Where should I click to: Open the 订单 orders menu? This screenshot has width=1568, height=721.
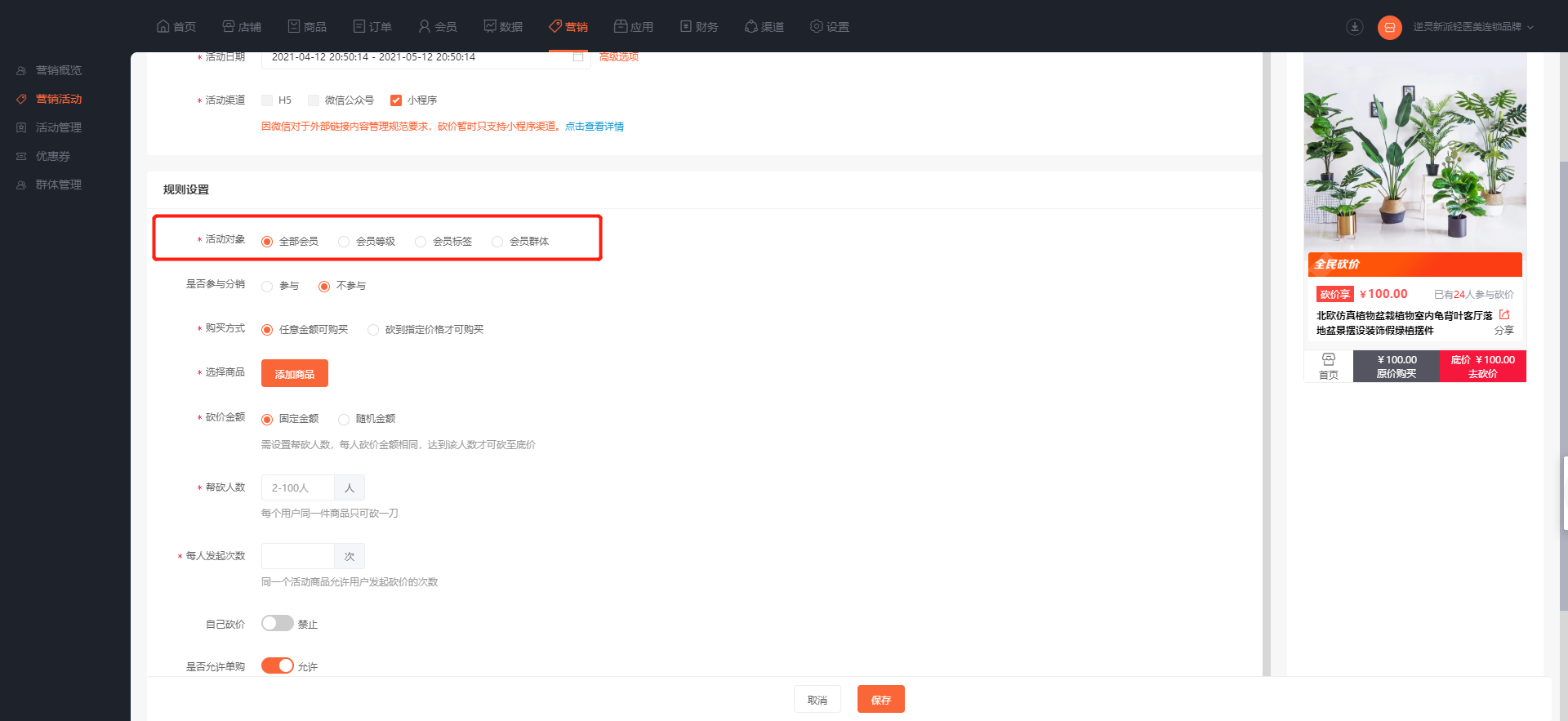pos(372,26)
